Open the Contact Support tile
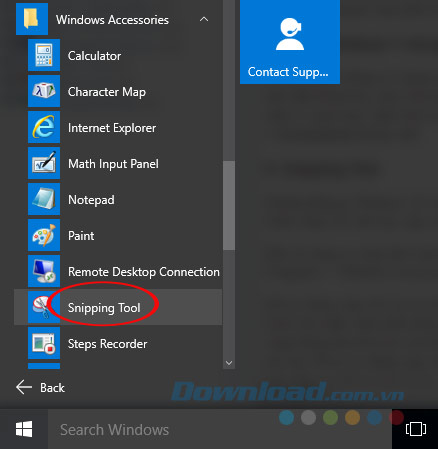 290,42
